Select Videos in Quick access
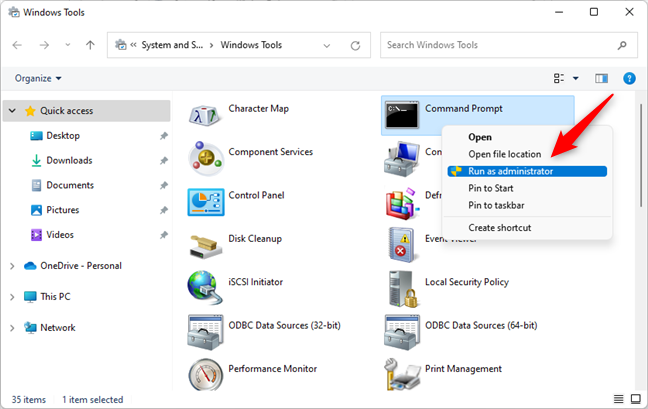Viewport: 648px width, 409px height. coord(60,235)
